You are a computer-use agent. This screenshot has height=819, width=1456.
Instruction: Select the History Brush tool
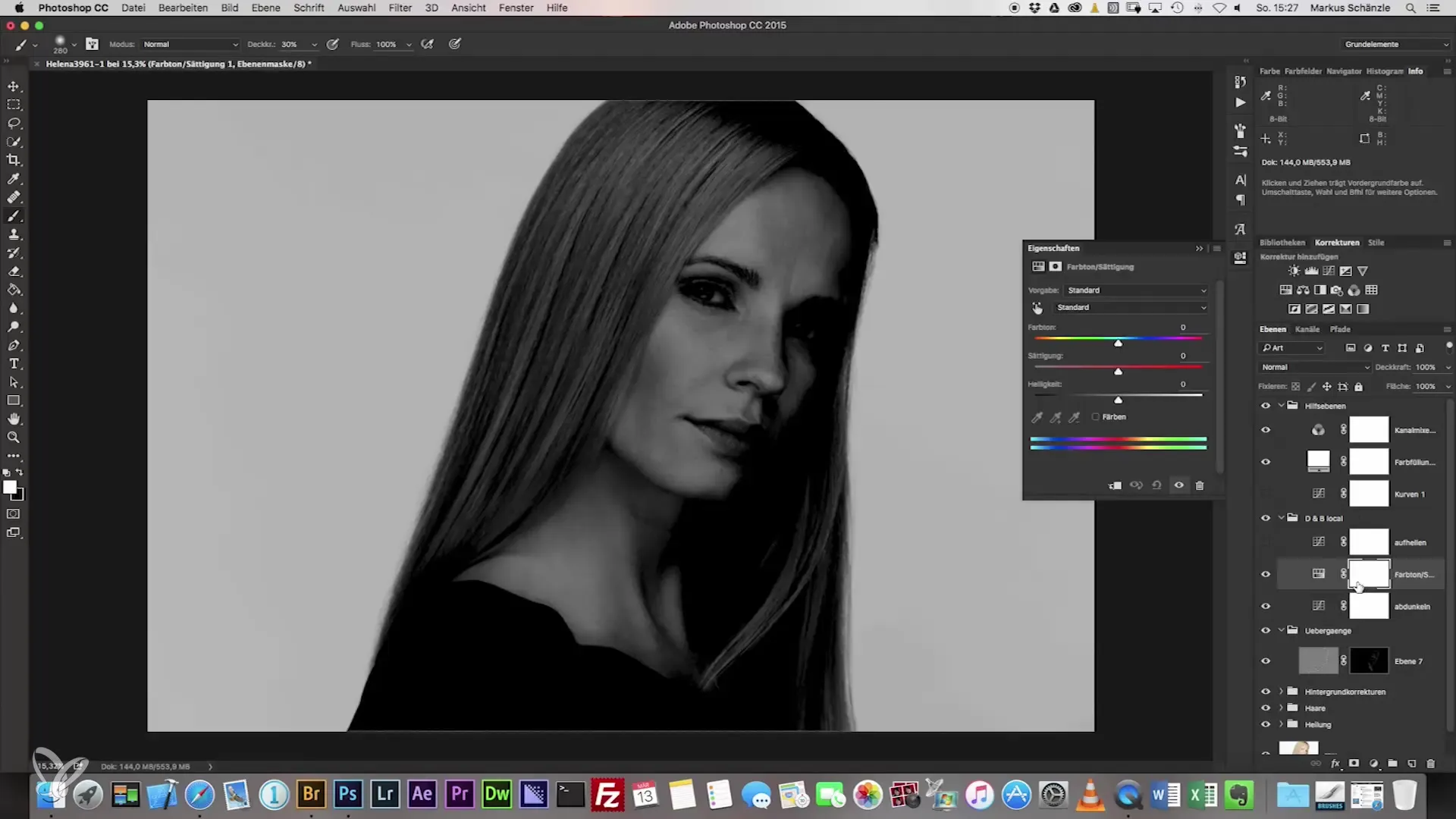pos(14,253)
